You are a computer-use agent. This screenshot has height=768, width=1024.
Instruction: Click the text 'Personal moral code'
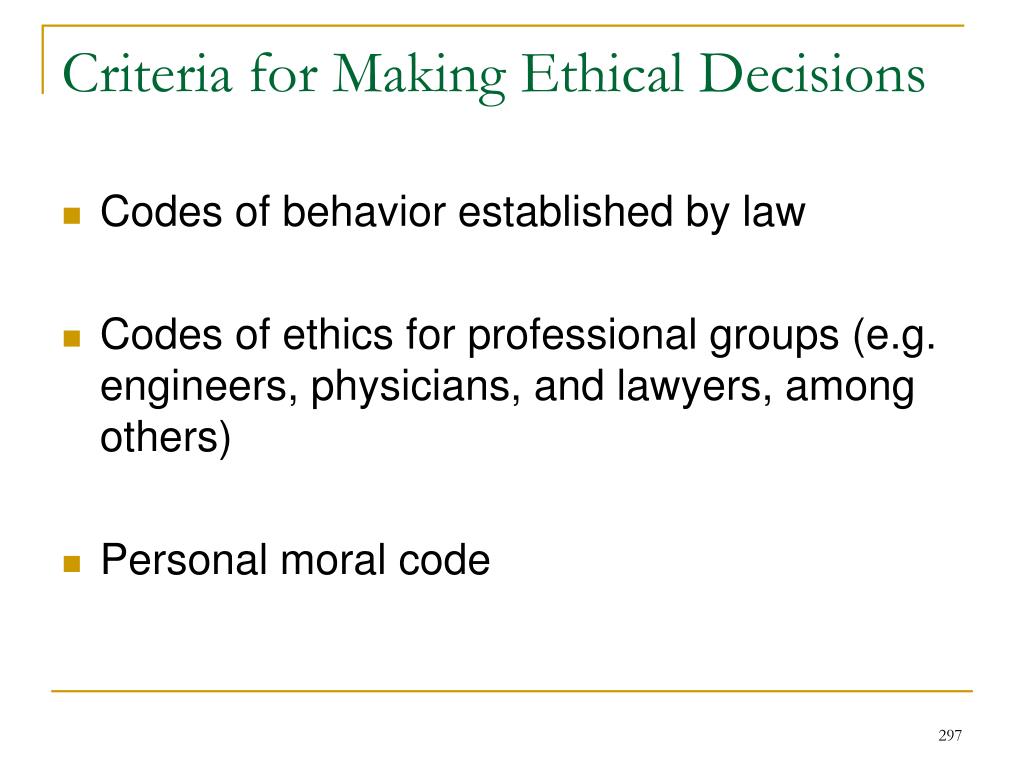click(x=295, y=560)
